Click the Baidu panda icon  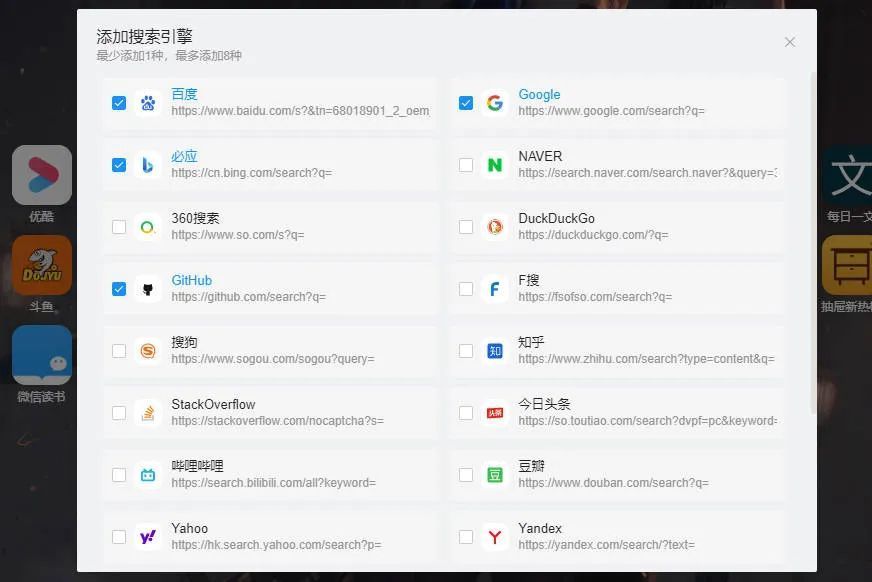tap(147, 103)
